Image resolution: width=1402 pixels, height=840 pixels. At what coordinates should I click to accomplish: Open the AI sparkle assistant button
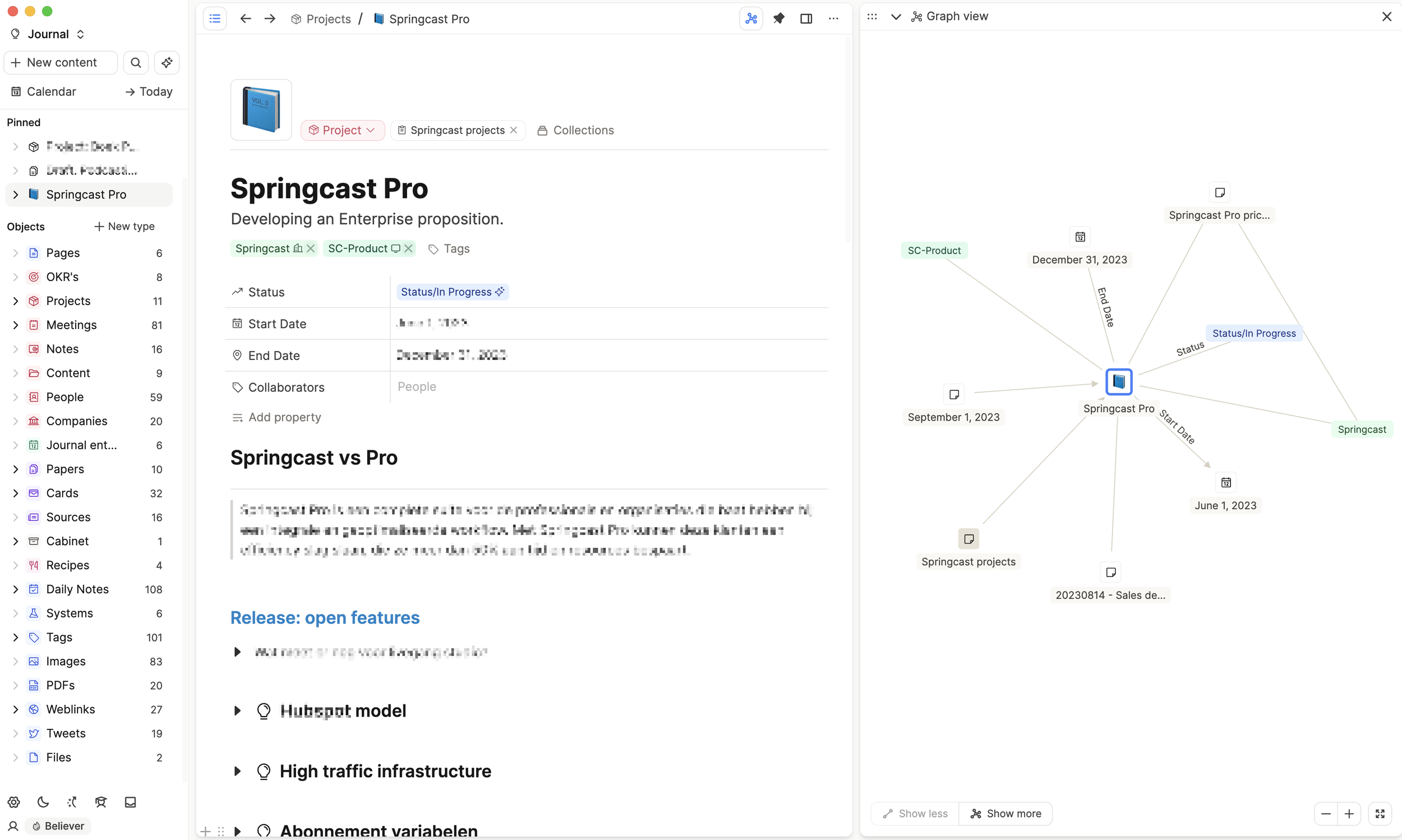point(167,62)
